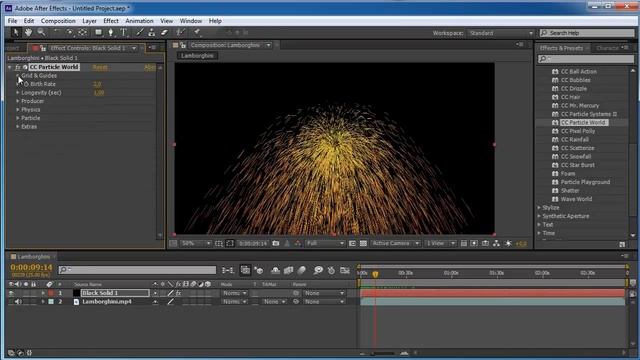Toggle quality switch on Lamborghini.mp4 layer
The image size is (640, 360).
pyautogui.click(x=171, y=302)
